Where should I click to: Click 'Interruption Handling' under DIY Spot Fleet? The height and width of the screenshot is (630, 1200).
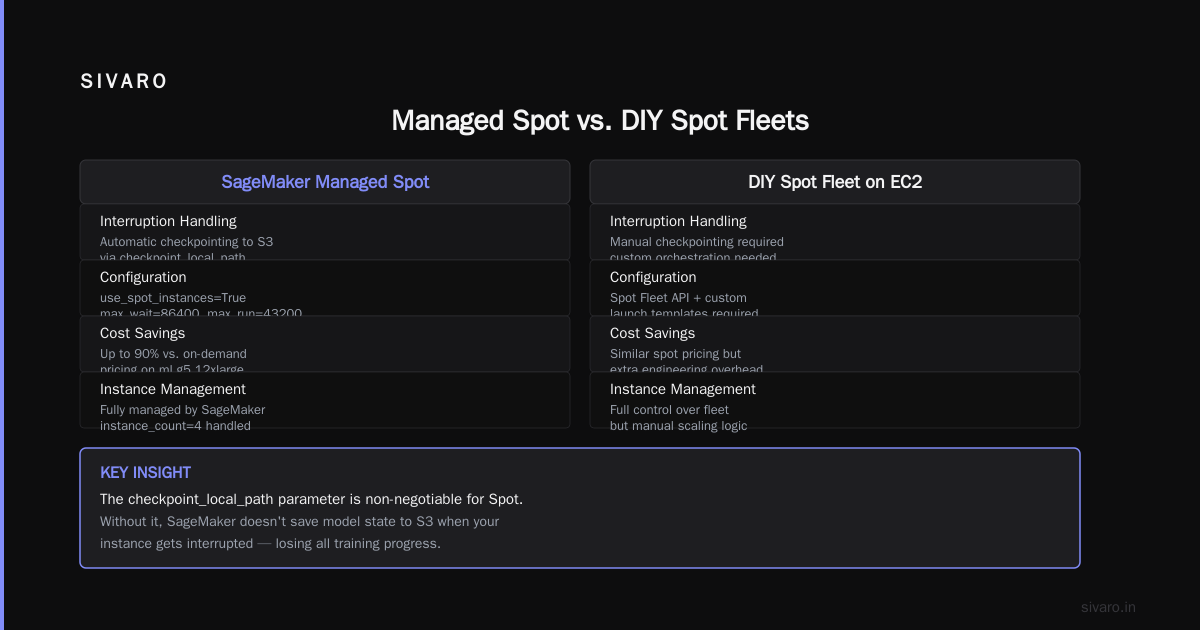(x=678, y=221)
